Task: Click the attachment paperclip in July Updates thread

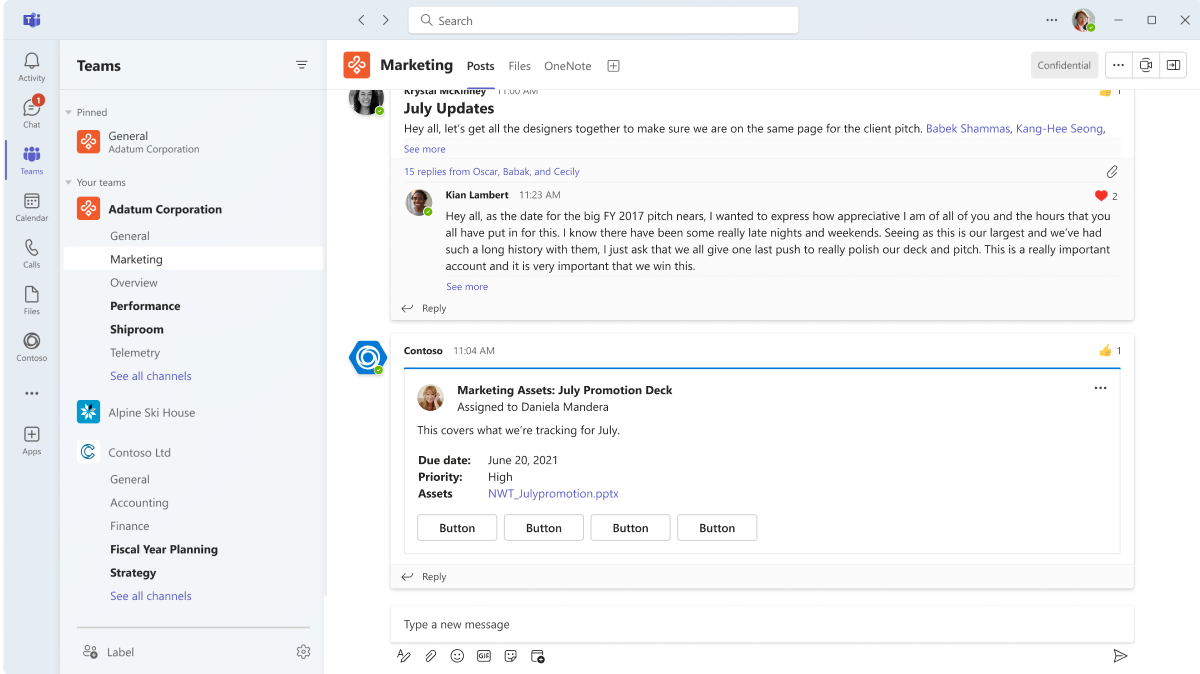Action: [x=1112, y=172]
